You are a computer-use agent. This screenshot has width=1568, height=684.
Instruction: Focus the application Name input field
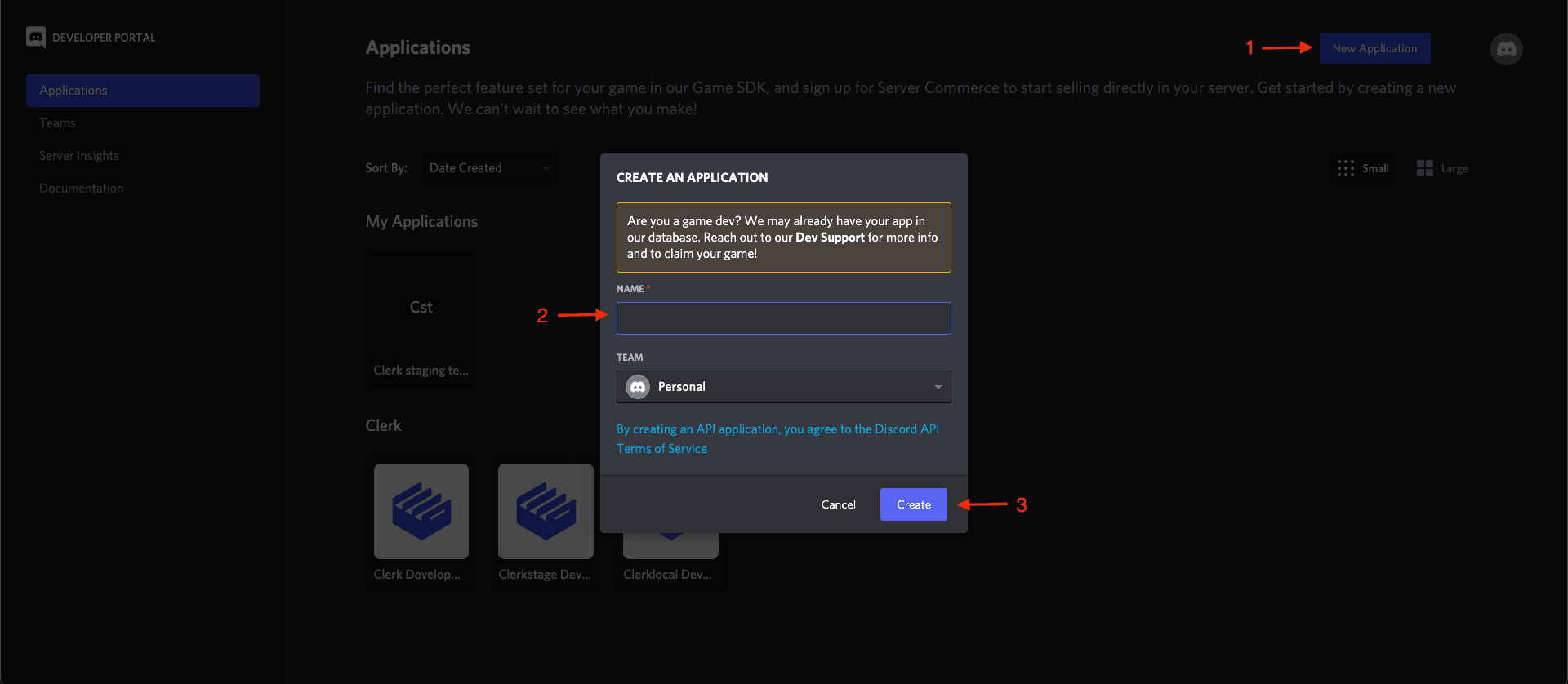pos(783,318)
